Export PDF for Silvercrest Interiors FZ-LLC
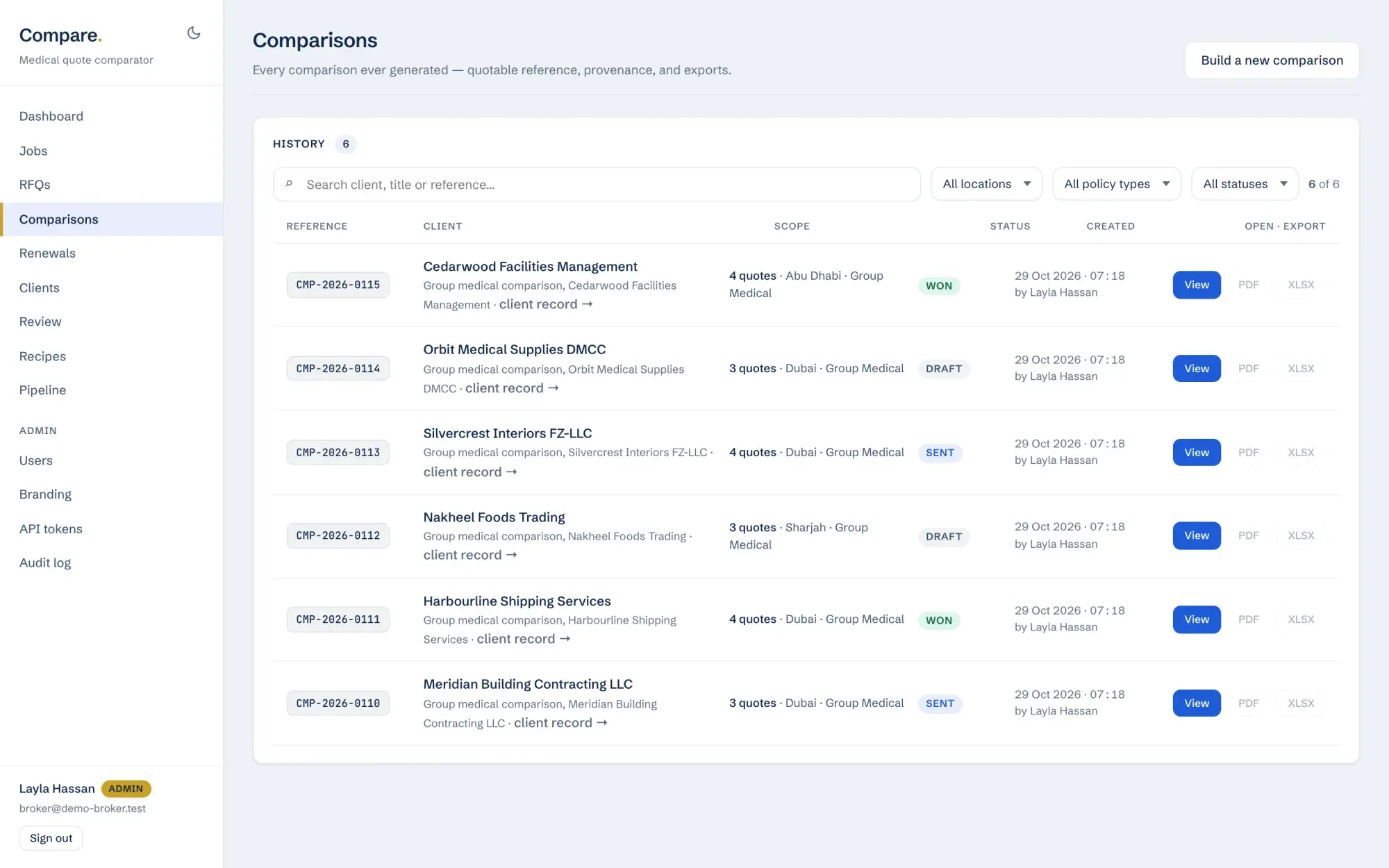1389x868 pixels. (1248, 453)
